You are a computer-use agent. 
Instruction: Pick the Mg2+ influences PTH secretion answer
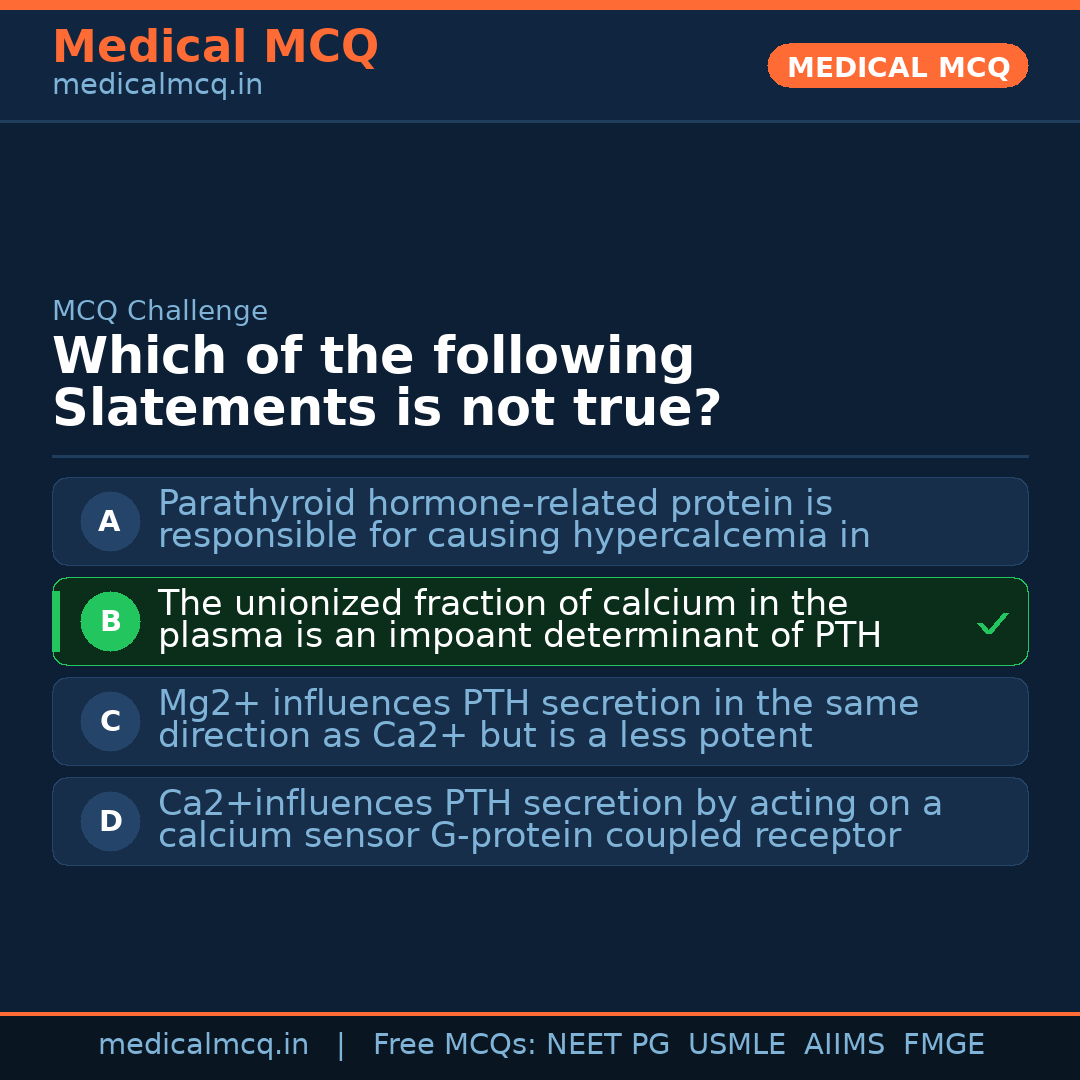[538, 720]
